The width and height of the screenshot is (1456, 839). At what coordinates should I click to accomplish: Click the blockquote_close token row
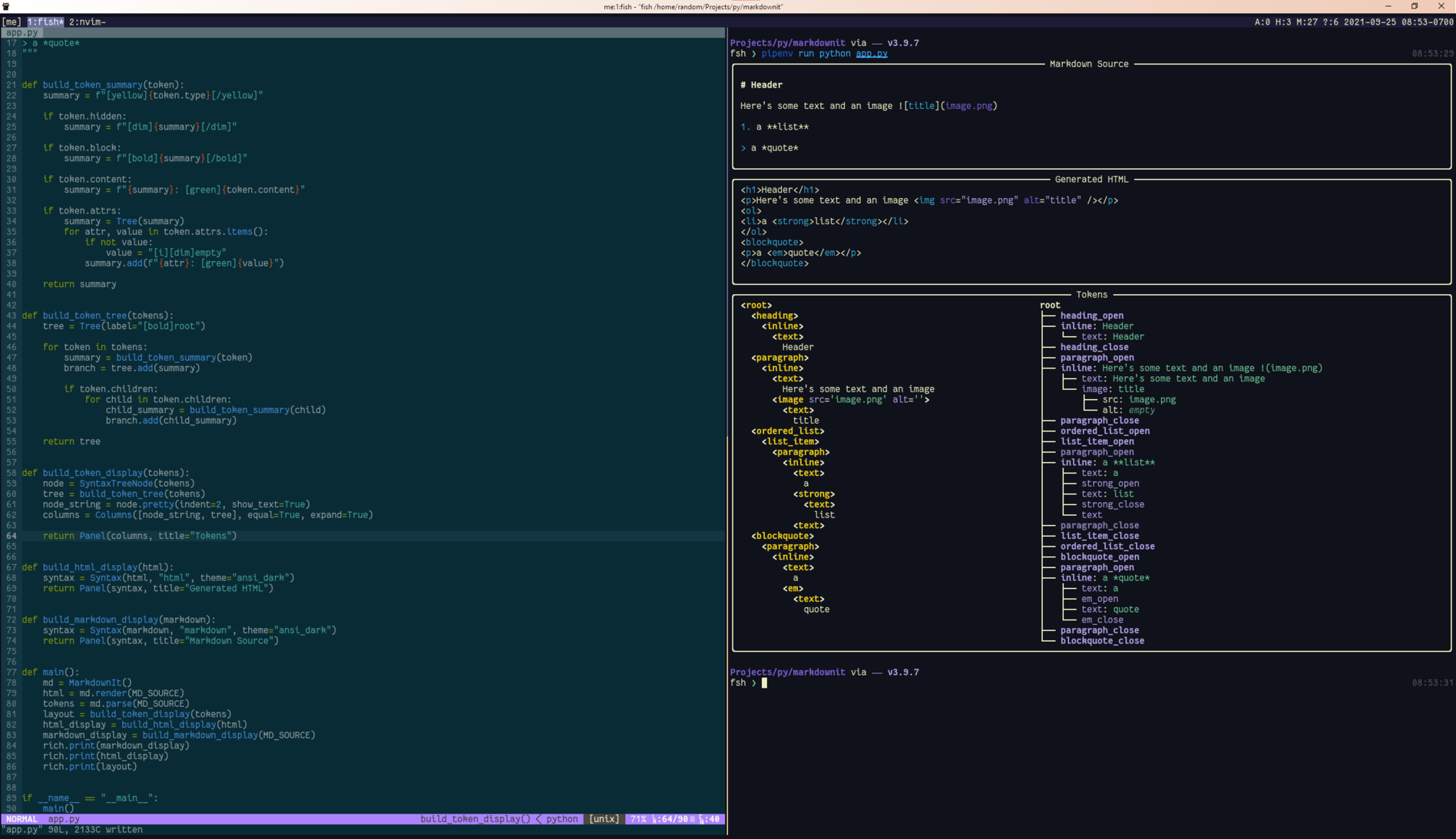(1102, 641)
